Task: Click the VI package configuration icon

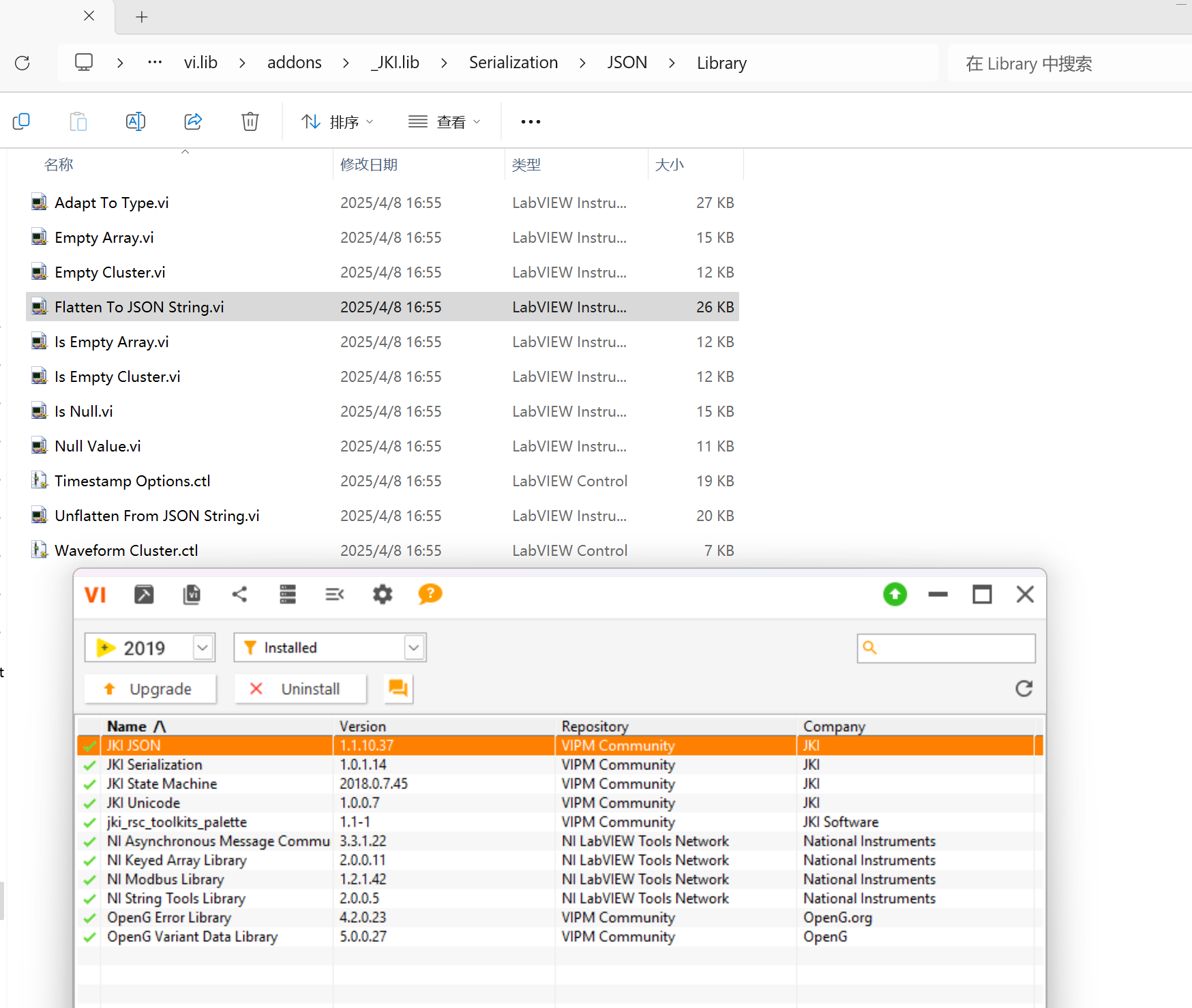Action: pos(192,595)
